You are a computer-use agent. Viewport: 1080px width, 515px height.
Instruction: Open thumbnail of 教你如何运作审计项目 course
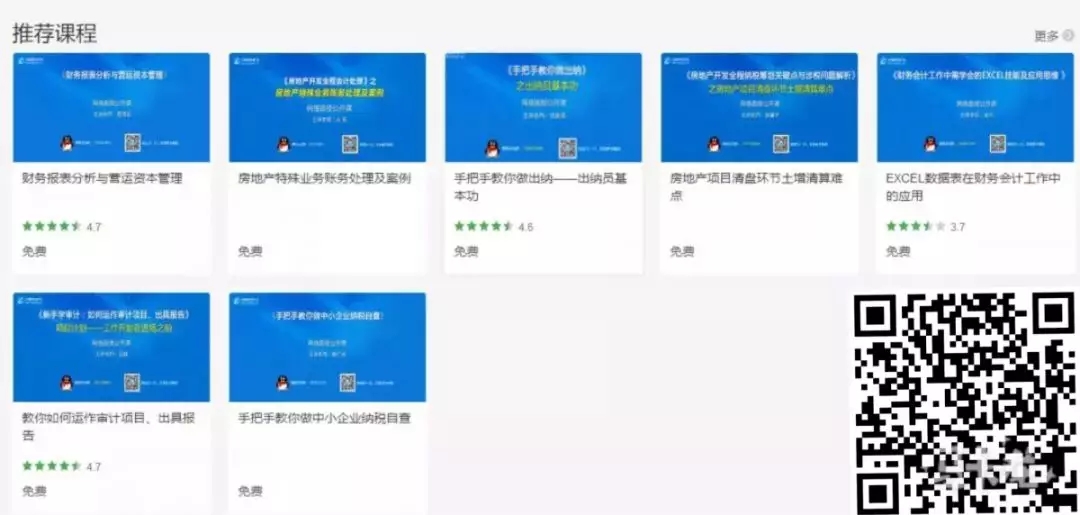click(x=112, y=347)
